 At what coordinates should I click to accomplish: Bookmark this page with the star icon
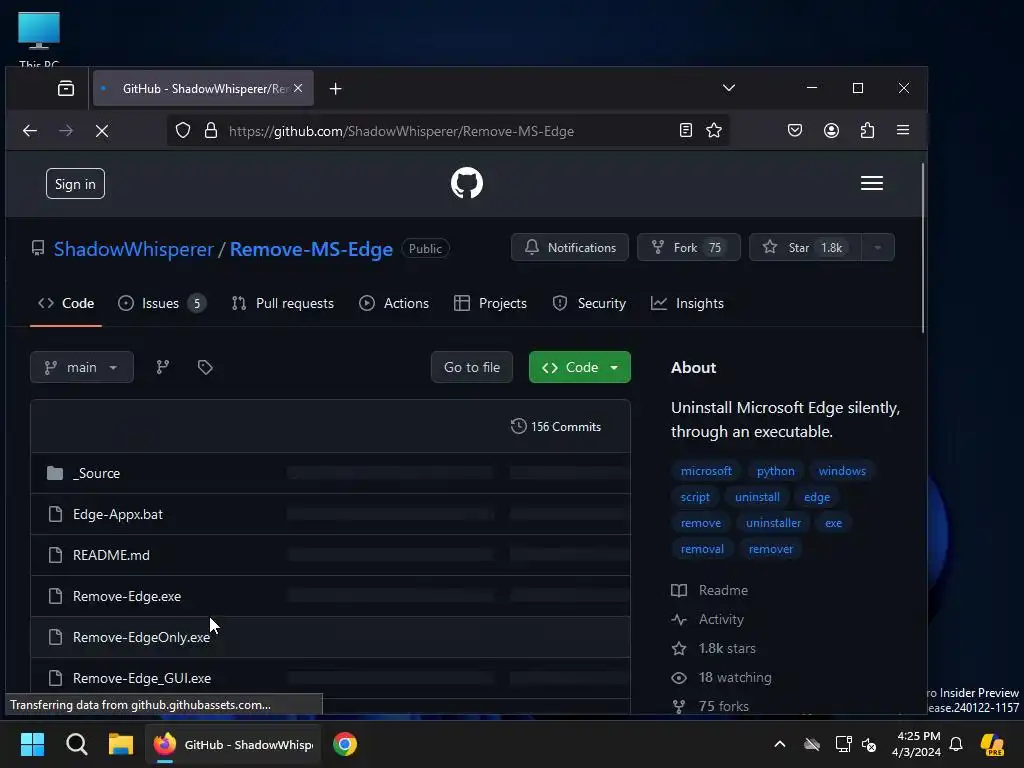click(x=714, y=130)
